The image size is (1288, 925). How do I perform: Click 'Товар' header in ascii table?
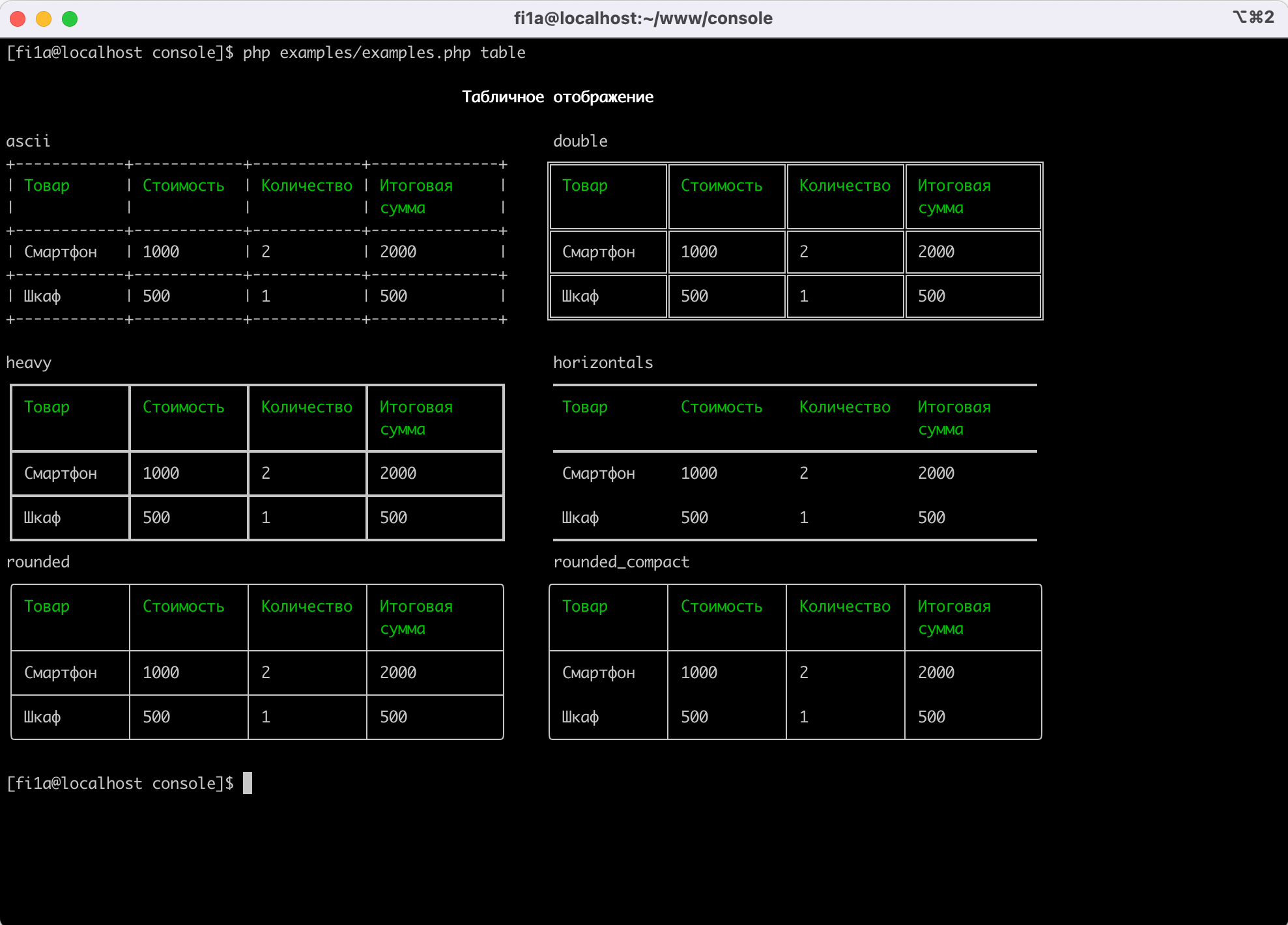click(47, 186)
